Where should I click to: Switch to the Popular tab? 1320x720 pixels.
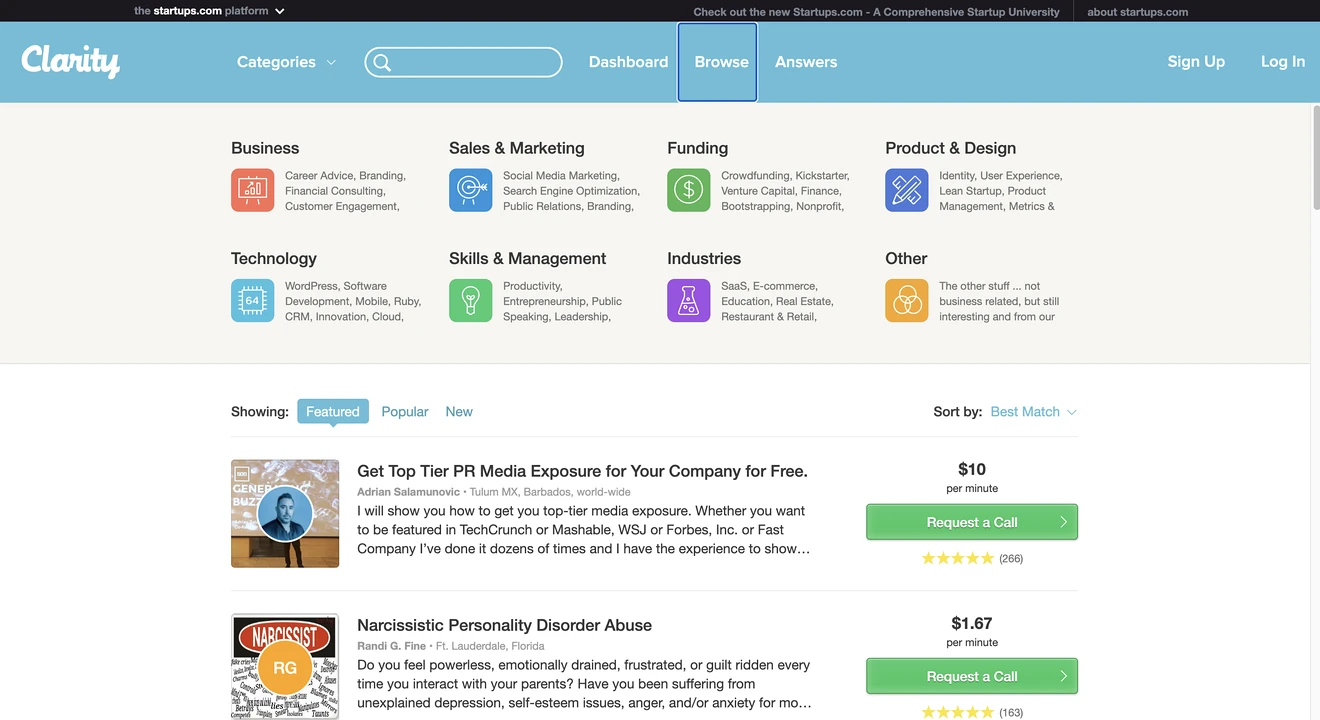click(405, 412)
